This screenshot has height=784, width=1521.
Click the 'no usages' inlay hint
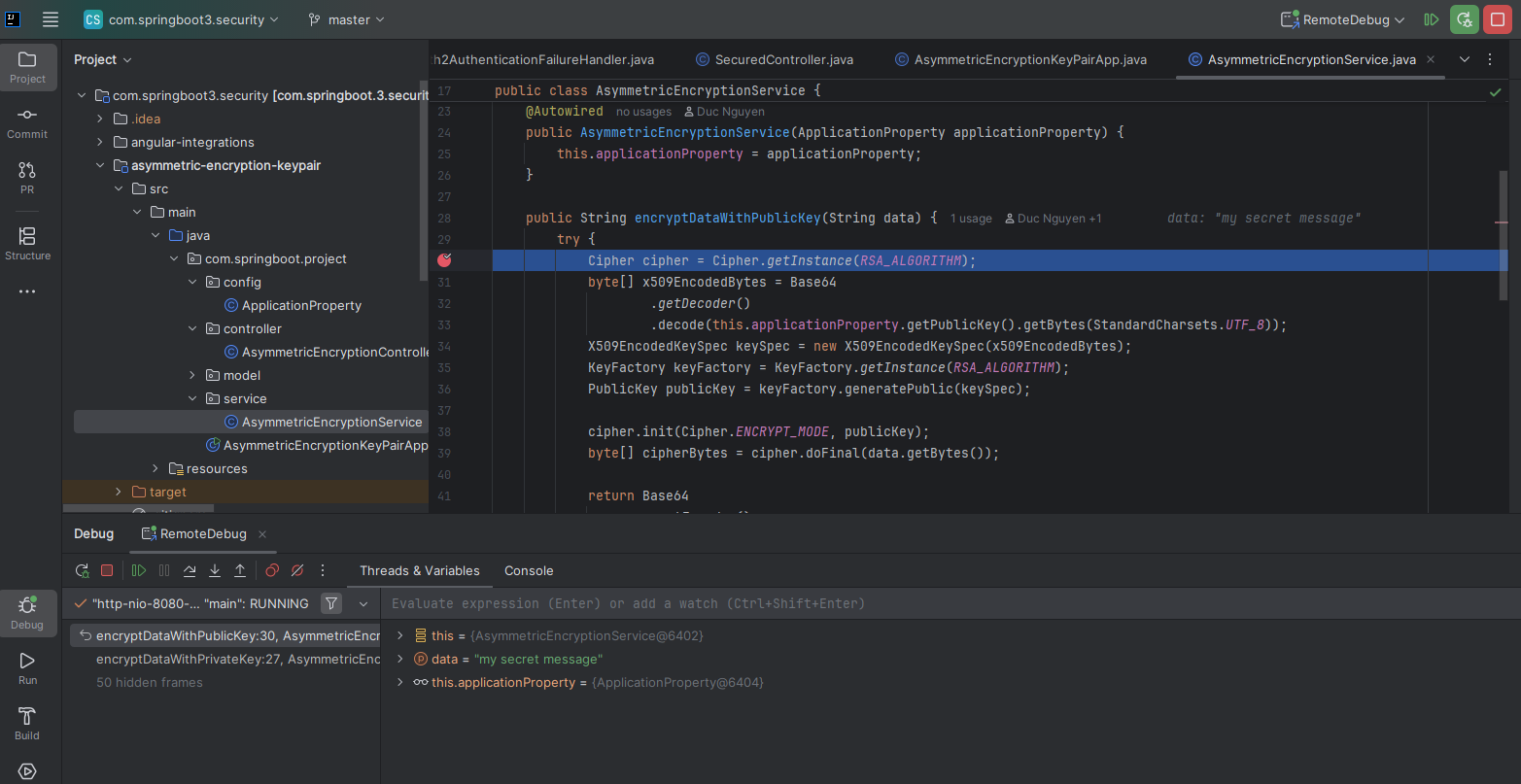tap(643, 112)
